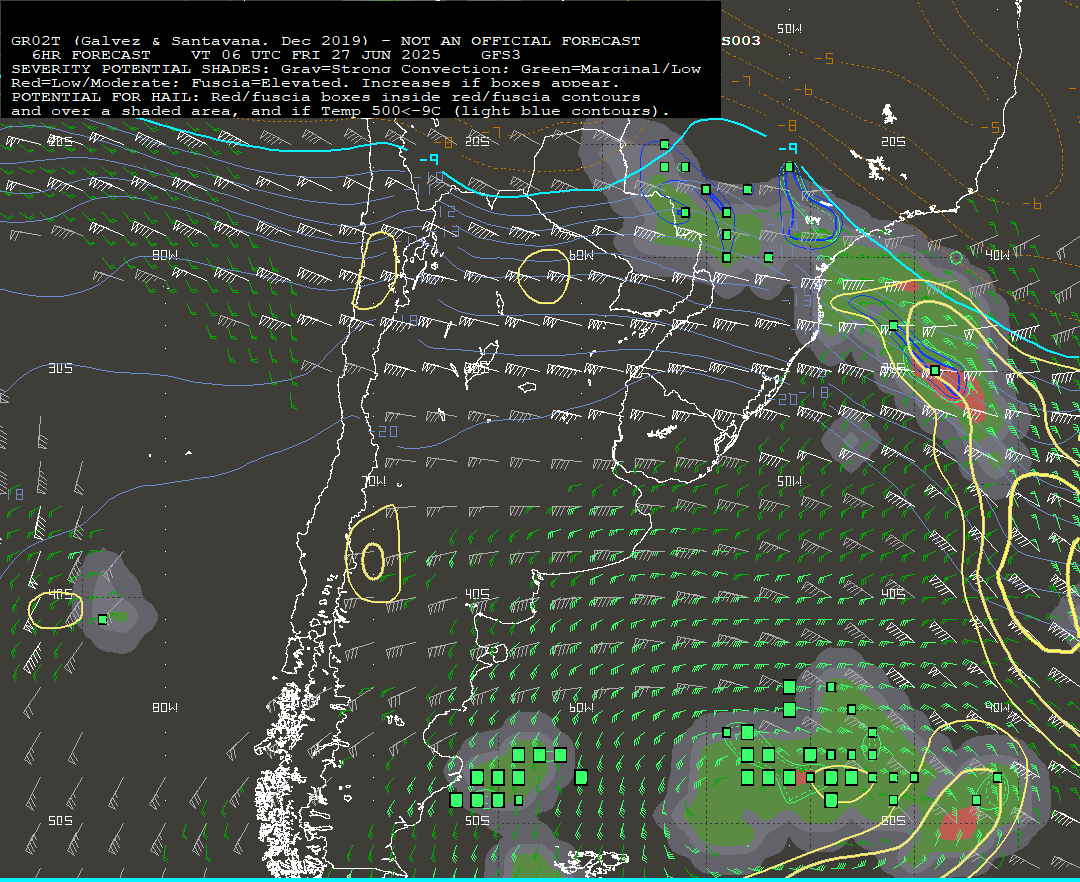Viewport: 1080px width, 882px height.
Task: Click the blue -20 contour label off Chile's coast
Action: click(x=384, y=432)
